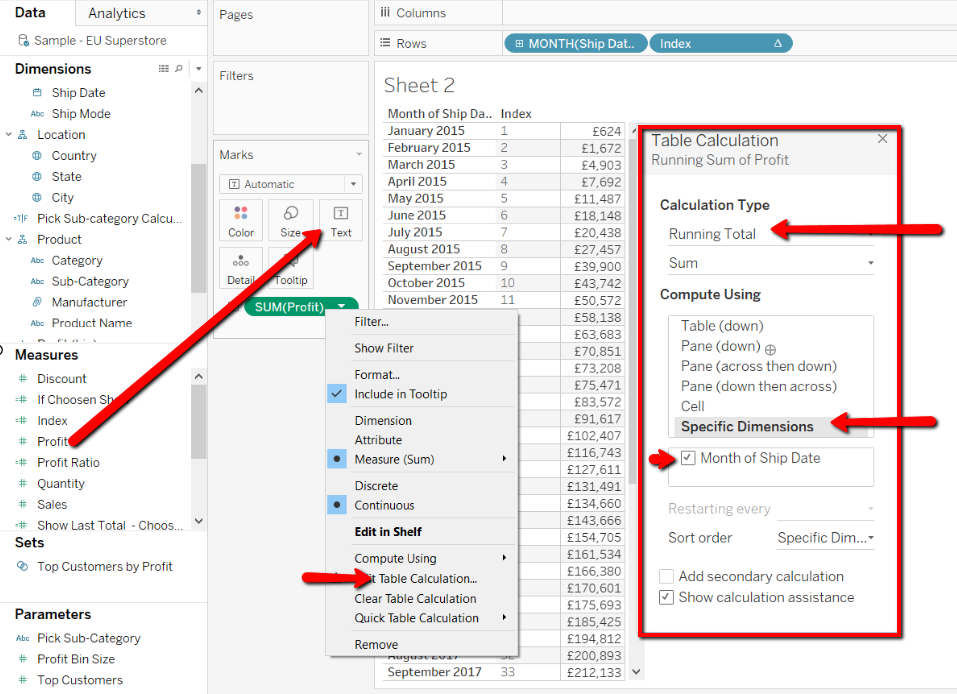The height and width of the screenshot is (694, 957).
Task: Click the Rows shelf icon
Action: [385, 43]
